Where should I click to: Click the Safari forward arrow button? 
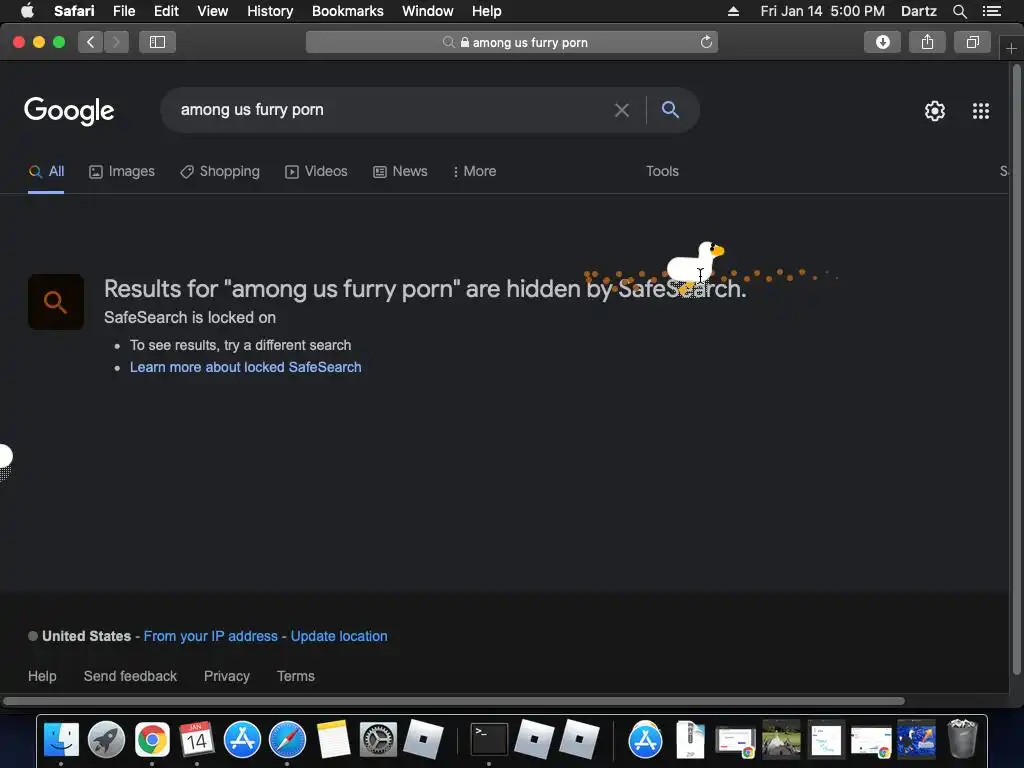[116, 42]
